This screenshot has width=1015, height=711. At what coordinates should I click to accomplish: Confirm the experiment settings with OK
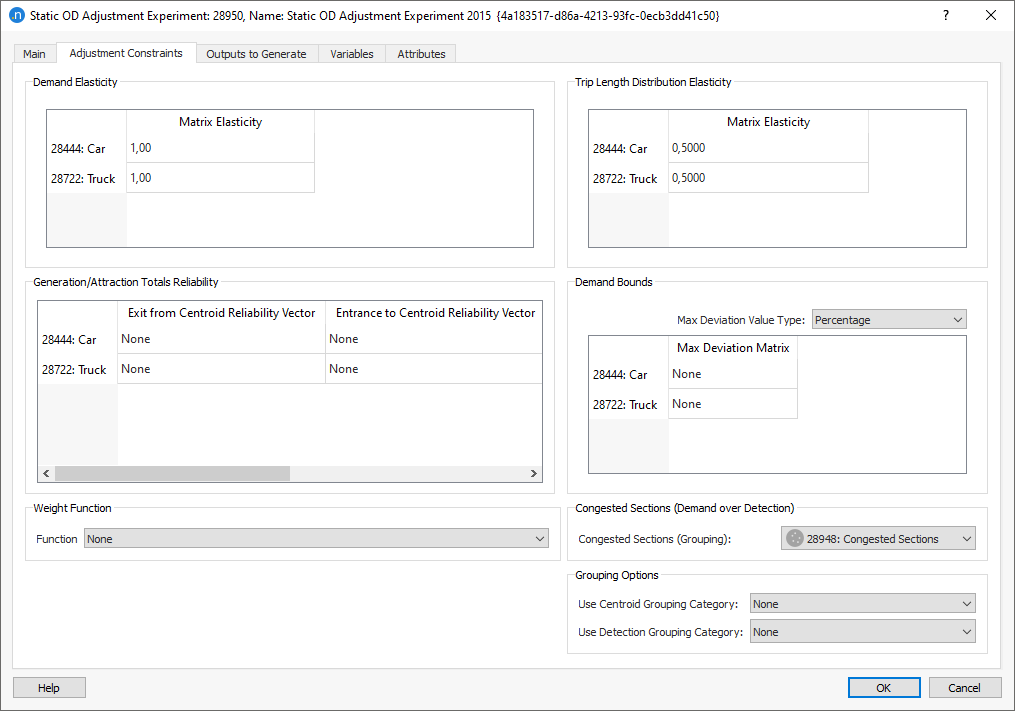(884, 687)
